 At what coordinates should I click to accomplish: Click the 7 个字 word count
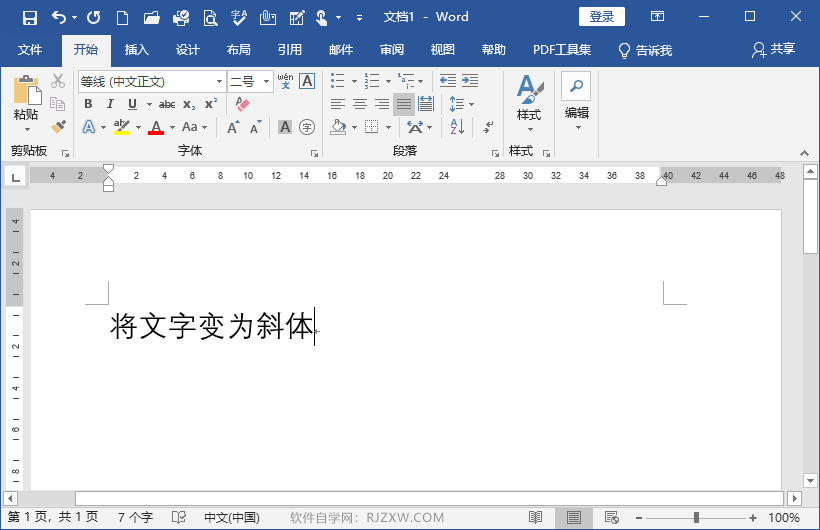click(135, 517)
